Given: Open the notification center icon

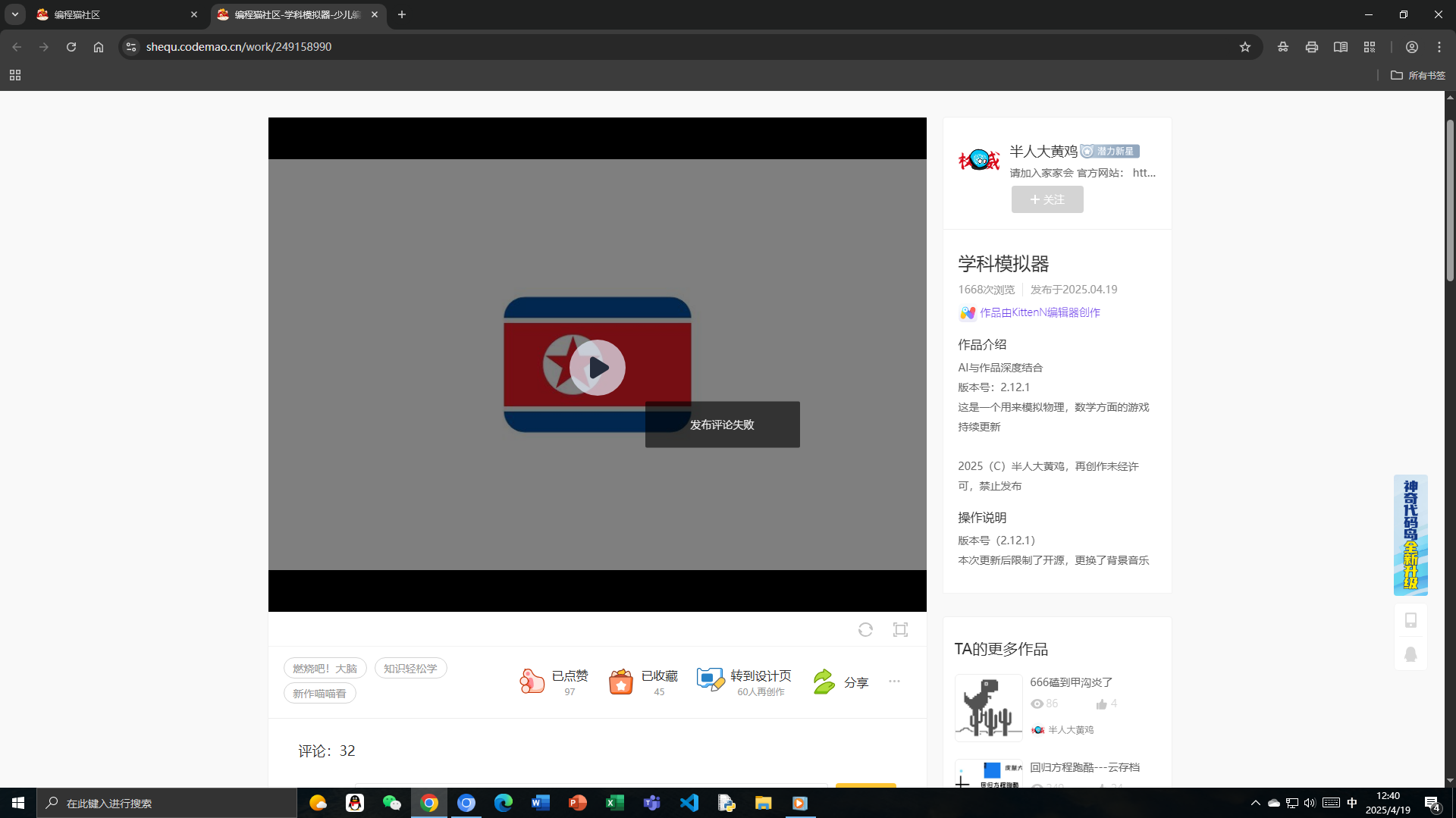Looking at the screenshot, I should [x=1432, y=803].
